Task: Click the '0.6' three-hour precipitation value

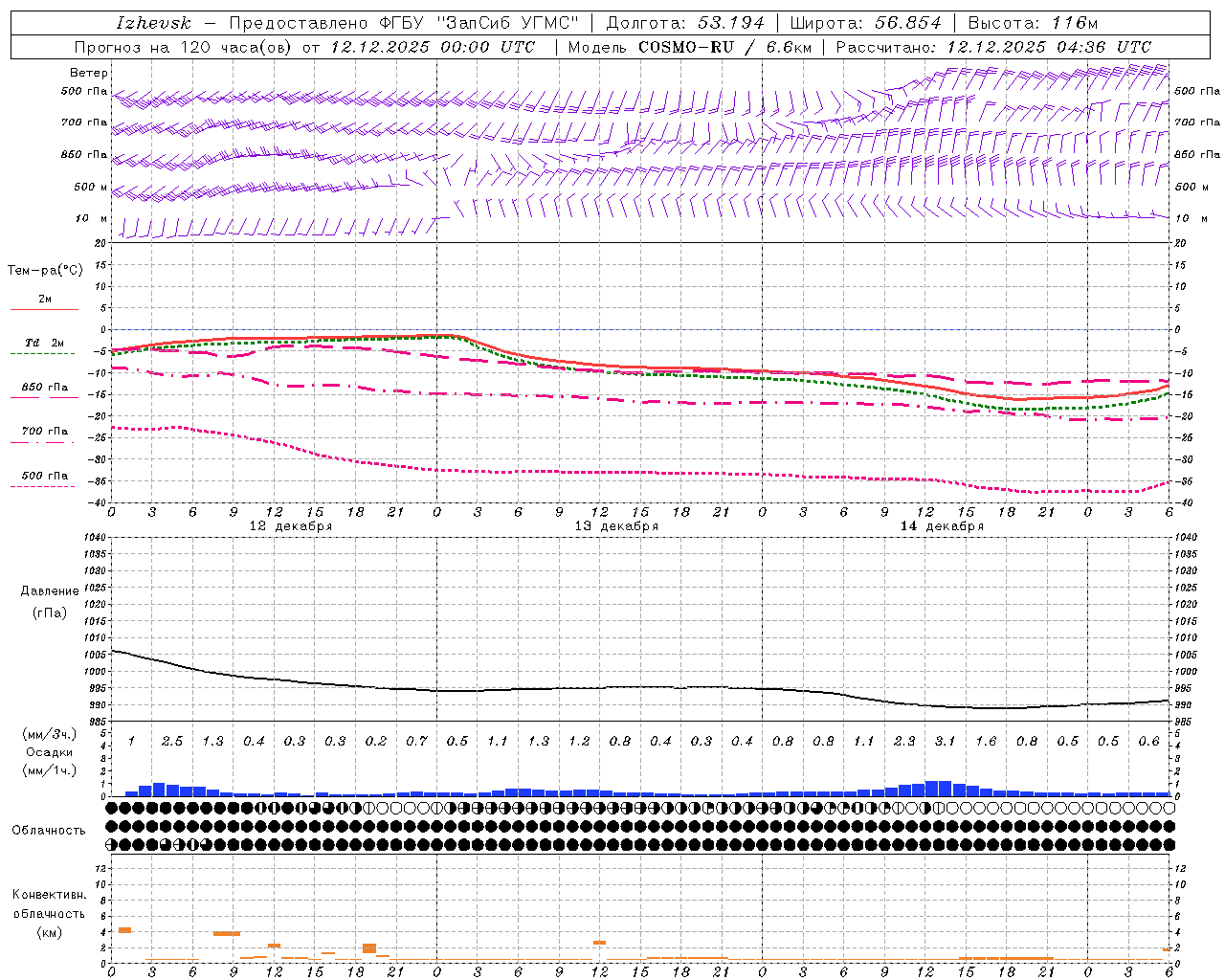Action: [1148, 741]
